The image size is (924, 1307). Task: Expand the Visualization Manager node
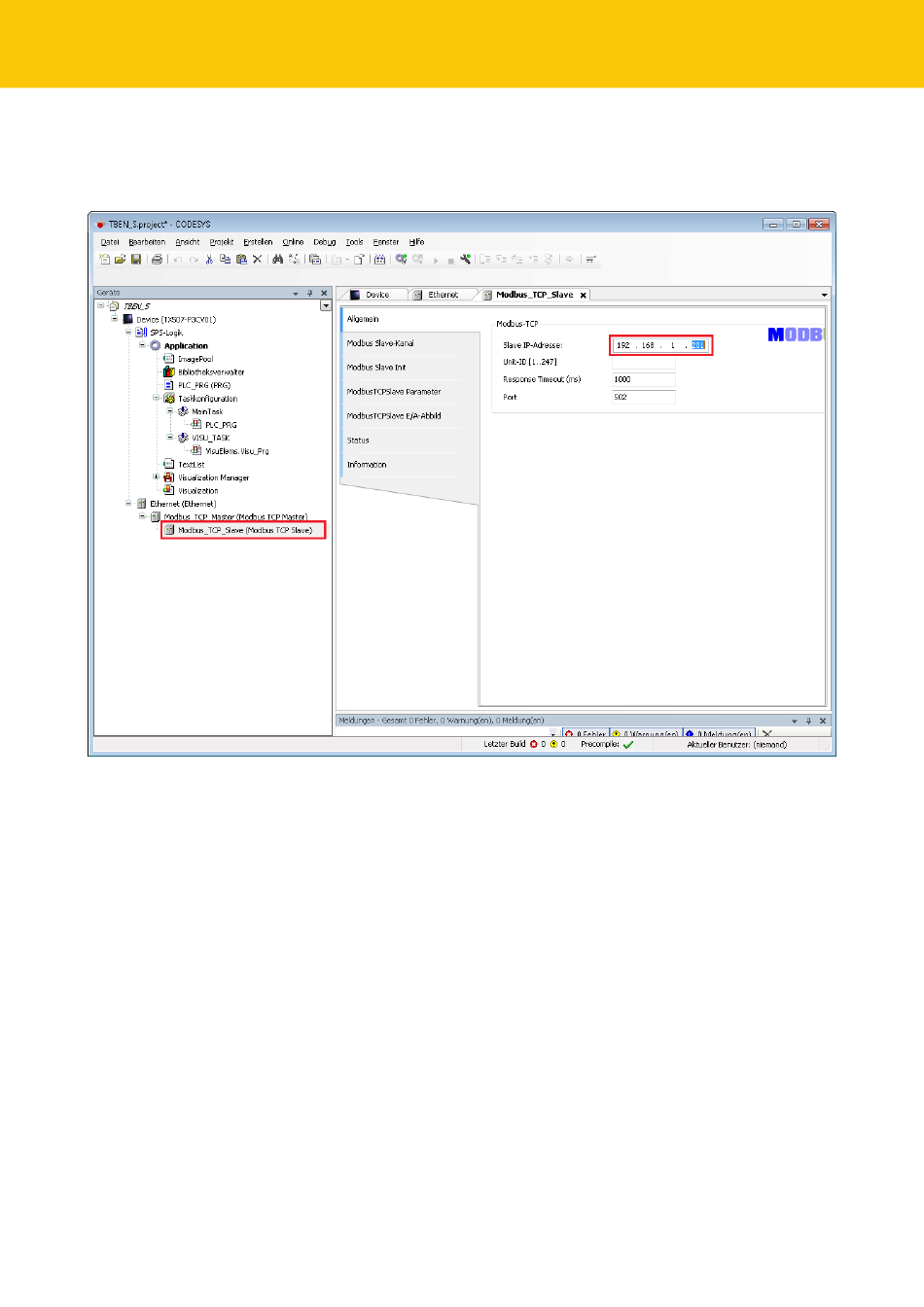pyautogui.click(x=156, y=477)
